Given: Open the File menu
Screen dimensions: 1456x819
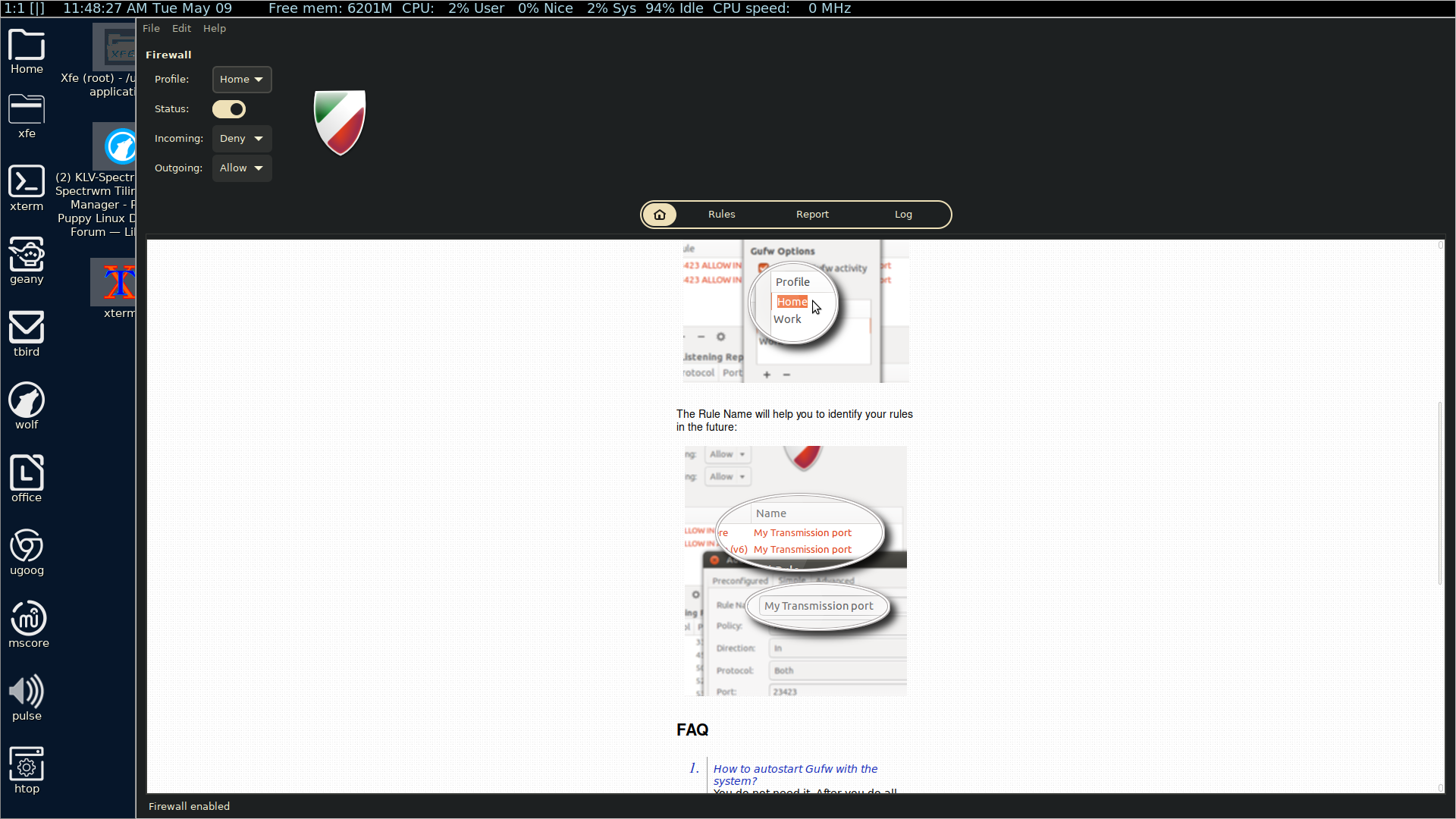Looking at the screenshot, I should point(151,28).
